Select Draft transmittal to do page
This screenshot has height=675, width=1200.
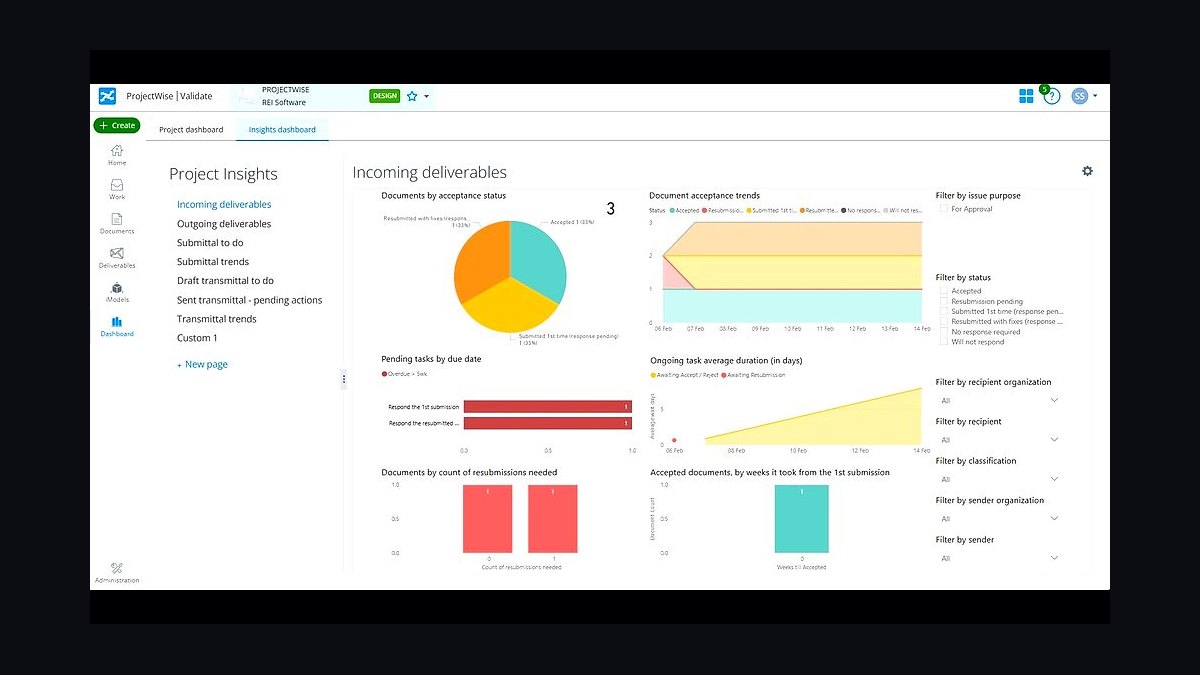pyautogui.click(x=225, y=281)
